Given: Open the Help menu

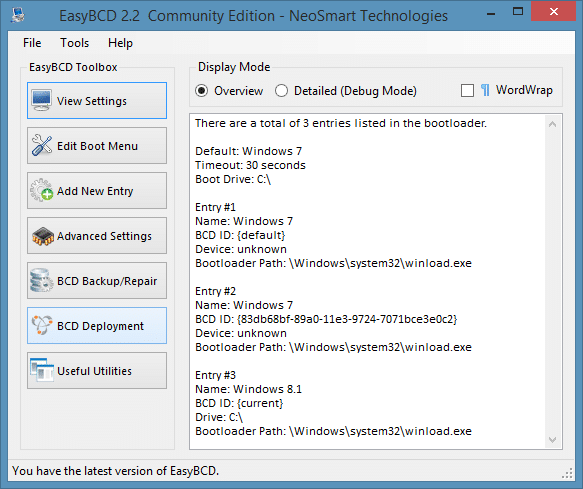Looking at the screenshot, I should tap(120, 43).
